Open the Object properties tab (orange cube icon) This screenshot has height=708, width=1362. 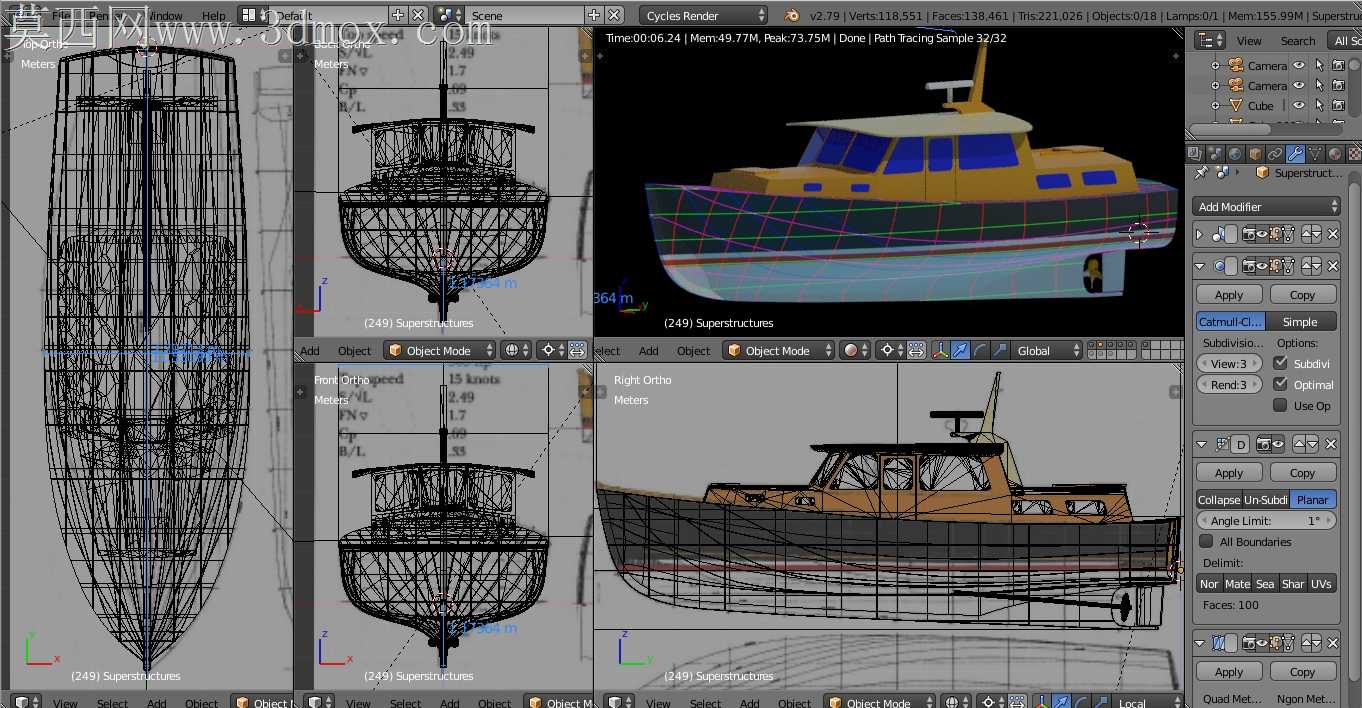(1255, 154)
